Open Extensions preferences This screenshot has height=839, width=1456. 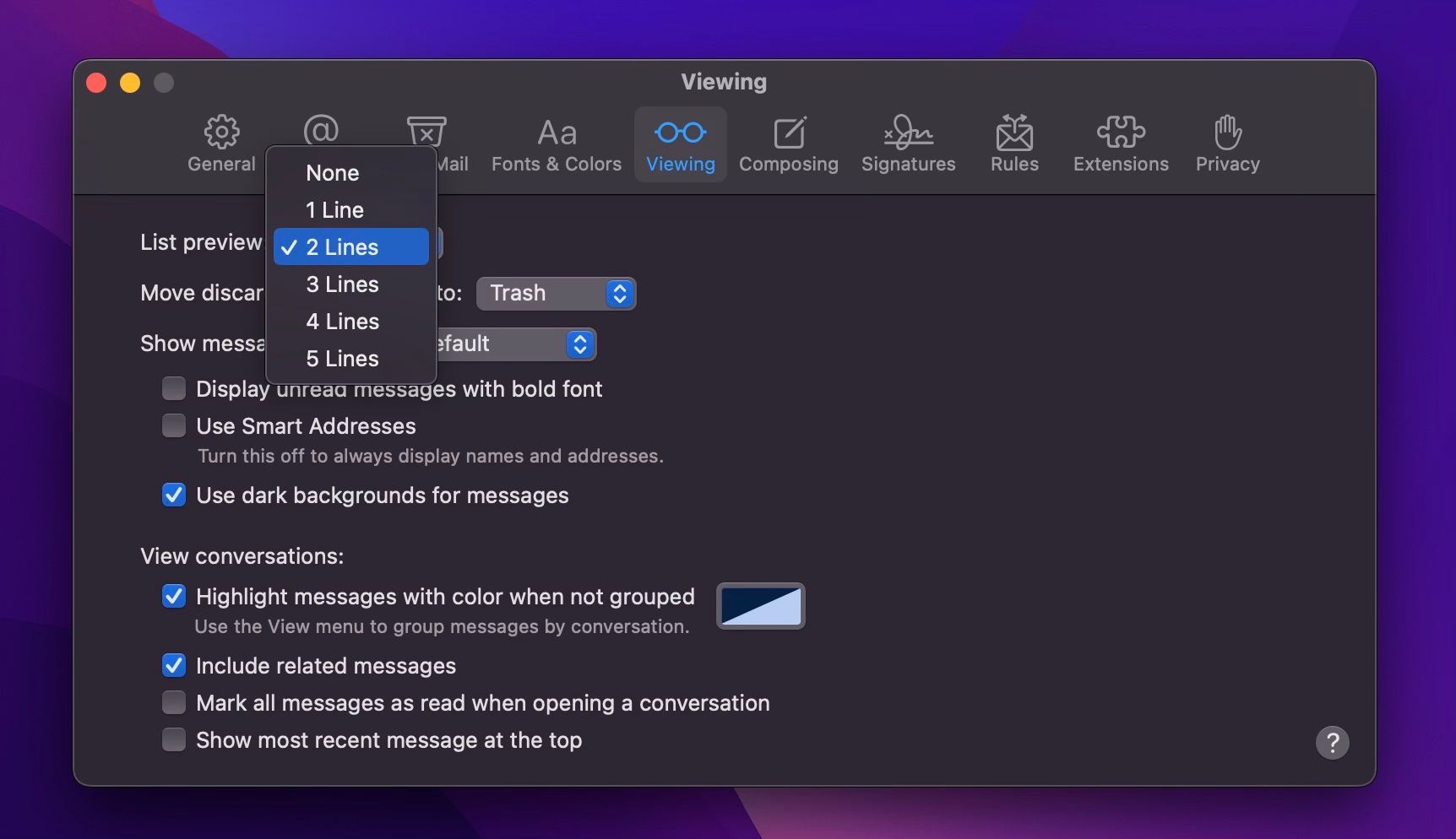[x=1120, y=143]
